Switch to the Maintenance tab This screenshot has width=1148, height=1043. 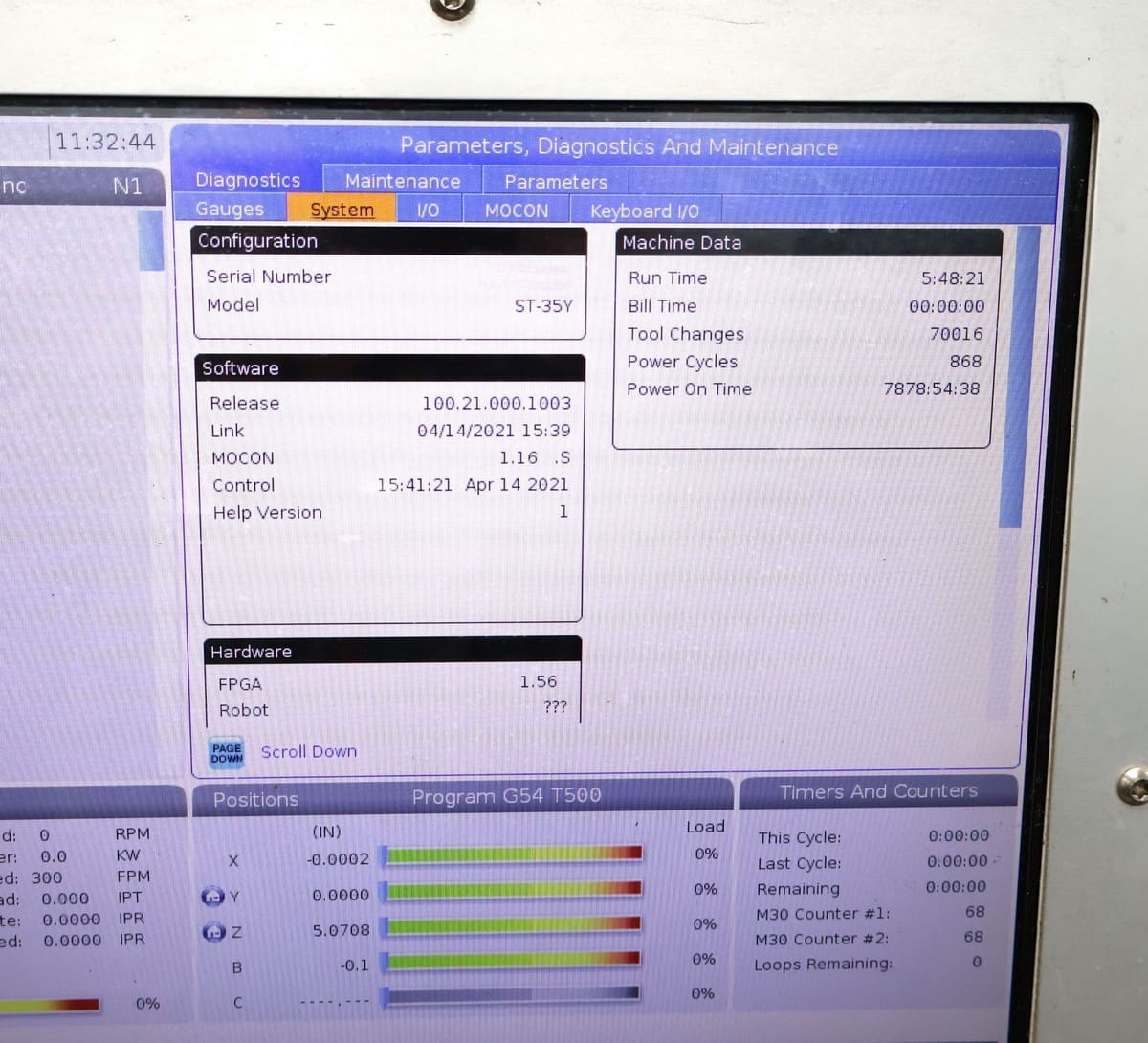point(402,181)
